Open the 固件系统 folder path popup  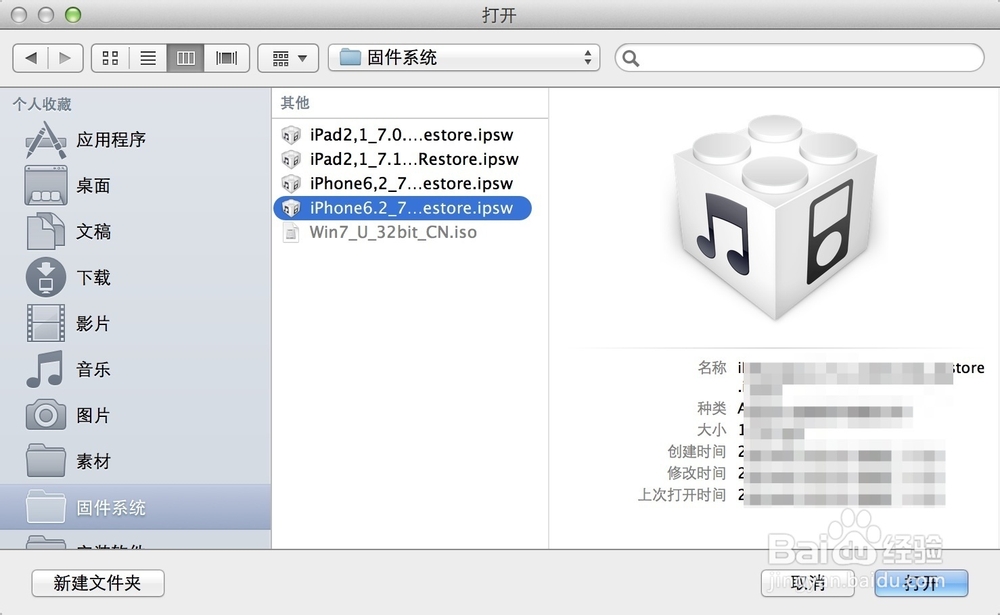pos(464,58)
